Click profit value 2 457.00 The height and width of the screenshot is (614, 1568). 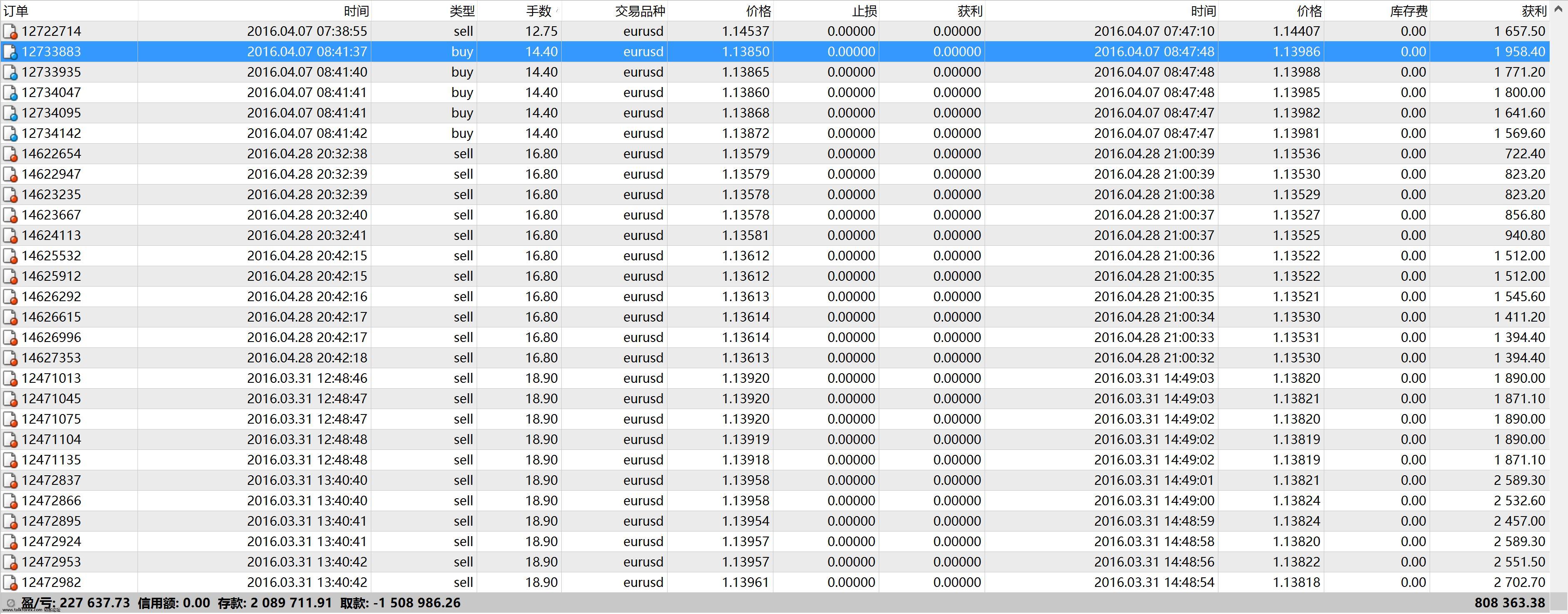click(x=1519, y=522)
